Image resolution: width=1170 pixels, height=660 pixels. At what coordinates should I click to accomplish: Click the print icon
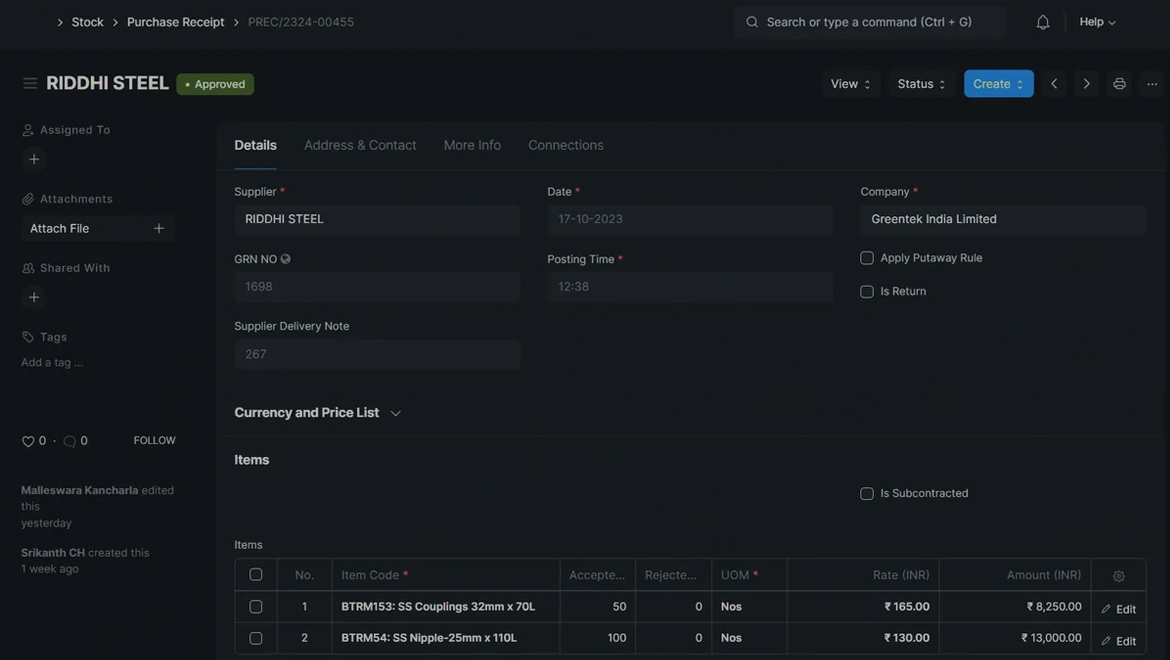click(x=1119, y=84)
